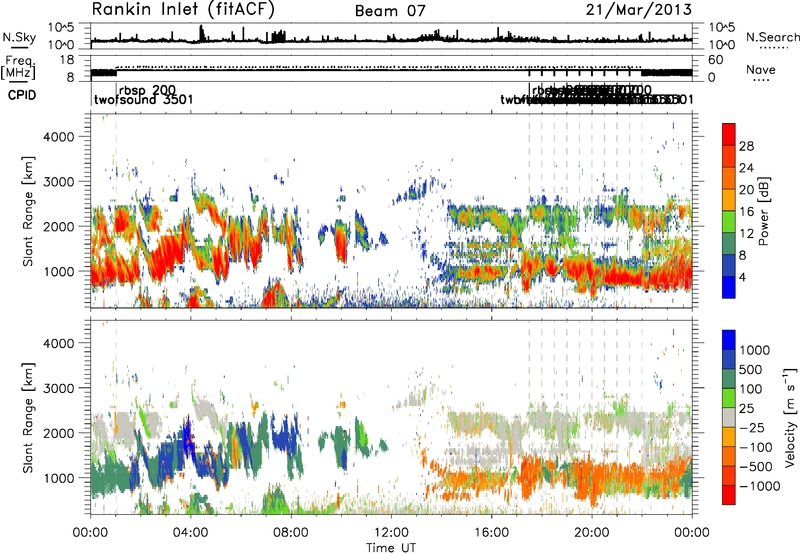Screen dimensions: 800x554
Task: Click the '21/Mar/2013' date label
Action: [x=639, y=9]
